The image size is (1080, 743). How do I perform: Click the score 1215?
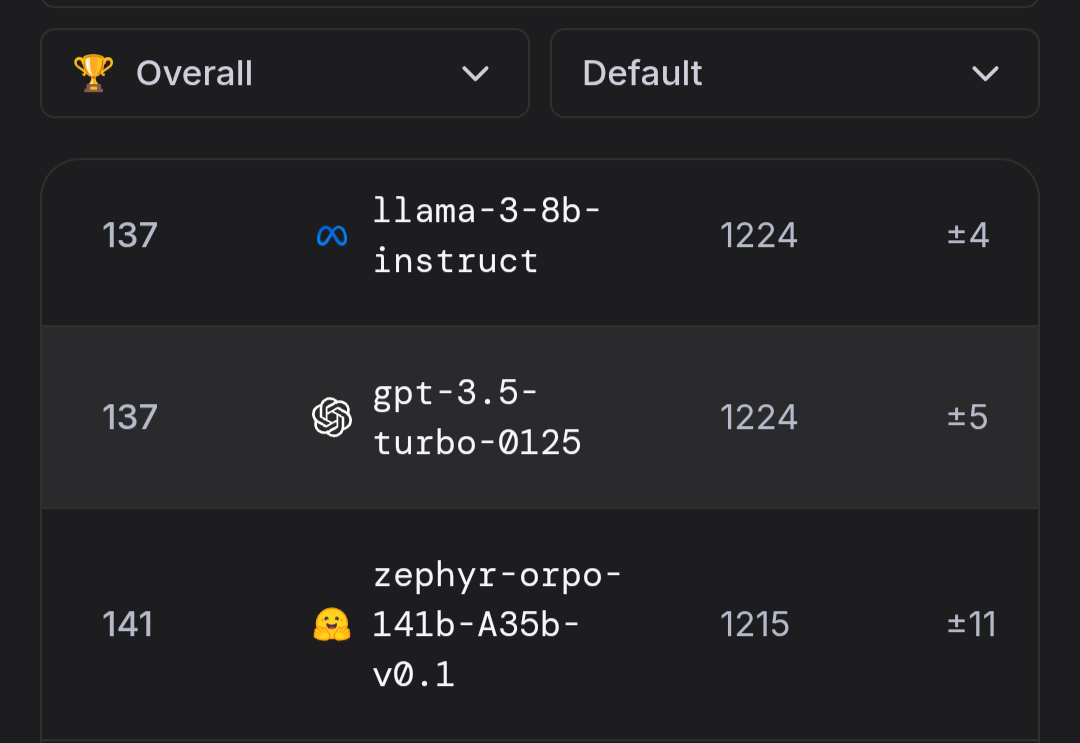(754, 625)
